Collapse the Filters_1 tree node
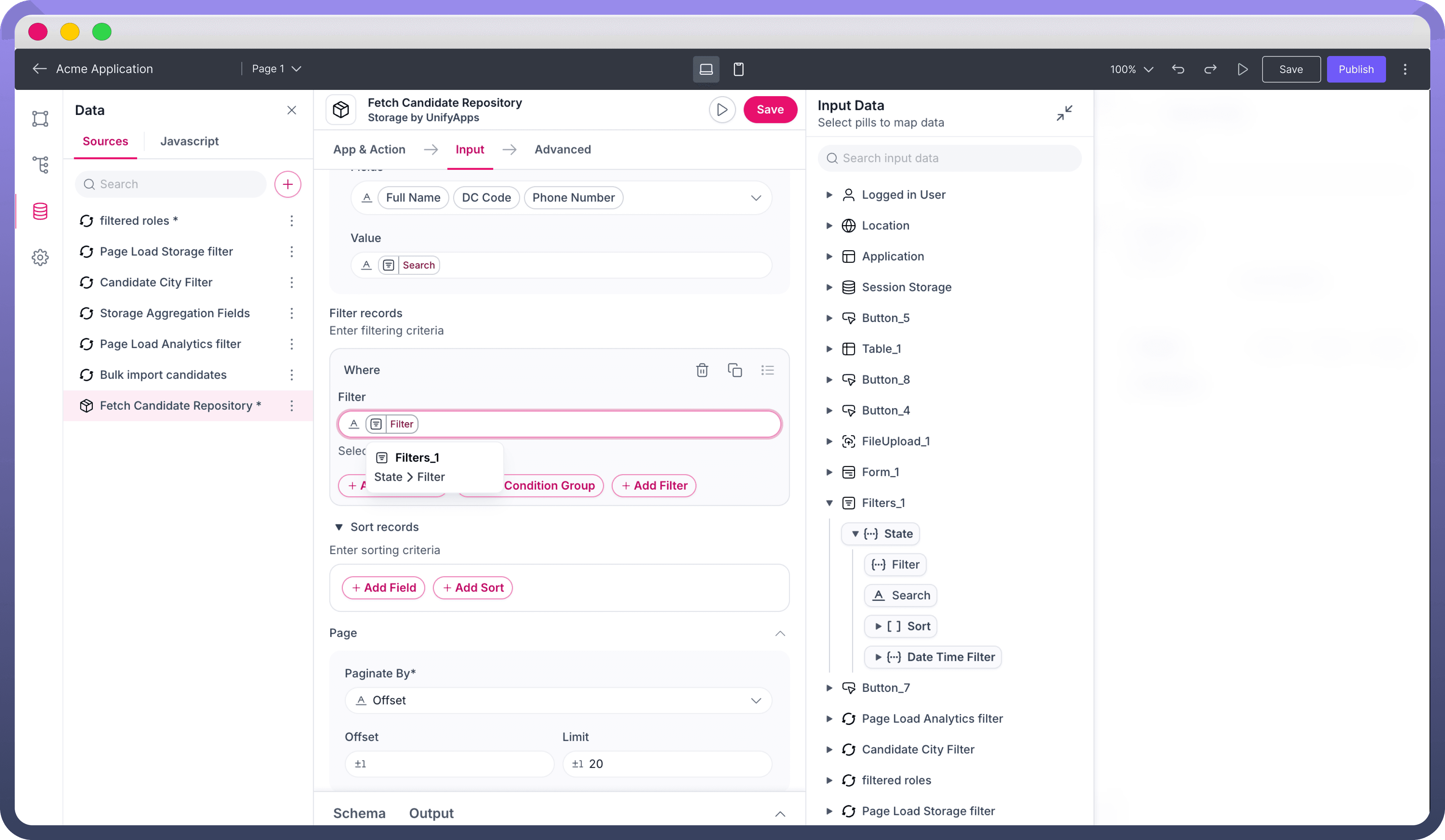1445x840 pixels. click(829, 503)
